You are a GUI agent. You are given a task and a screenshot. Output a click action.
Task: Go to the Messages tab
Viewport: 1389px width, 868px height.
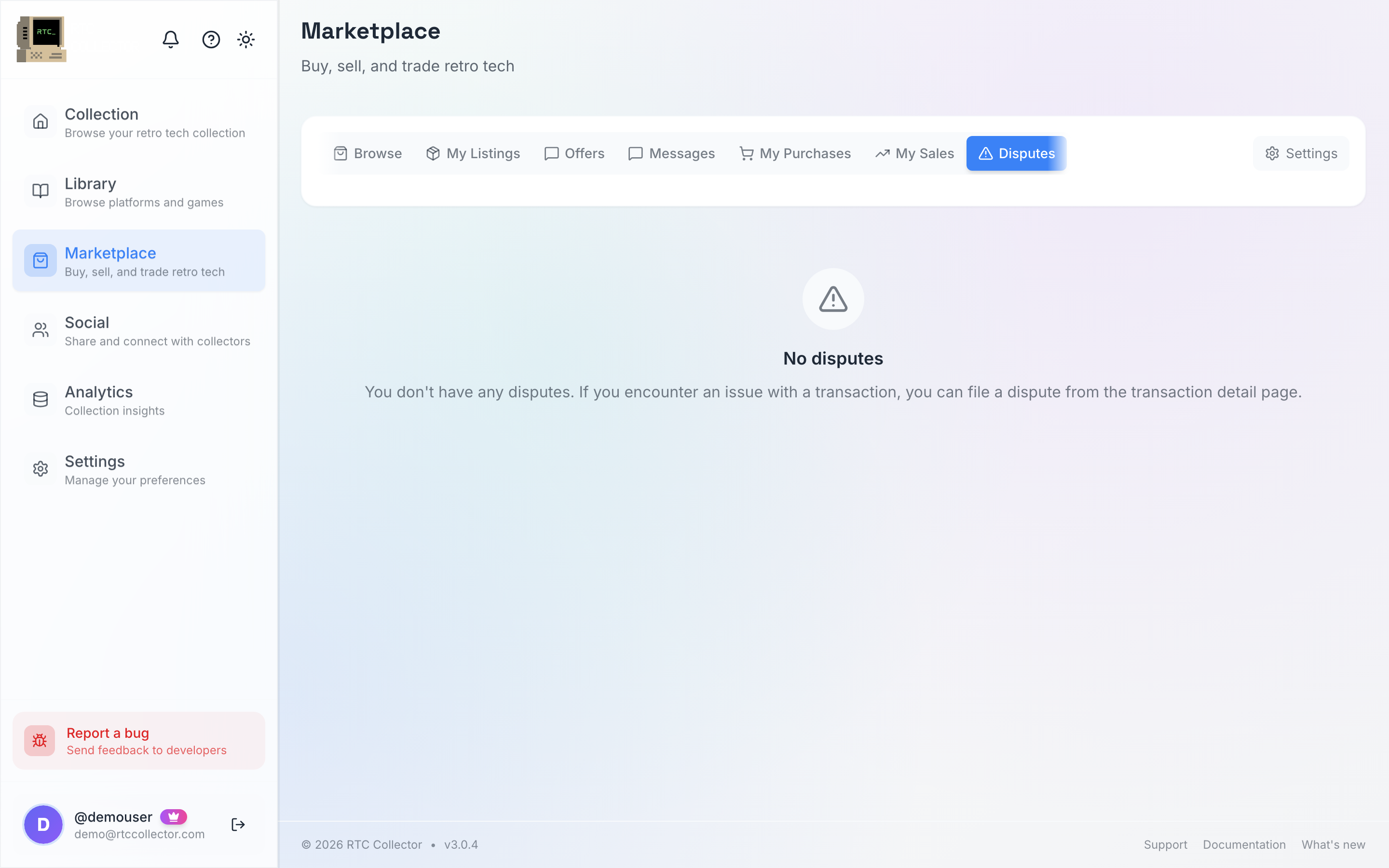click(671, 153)
